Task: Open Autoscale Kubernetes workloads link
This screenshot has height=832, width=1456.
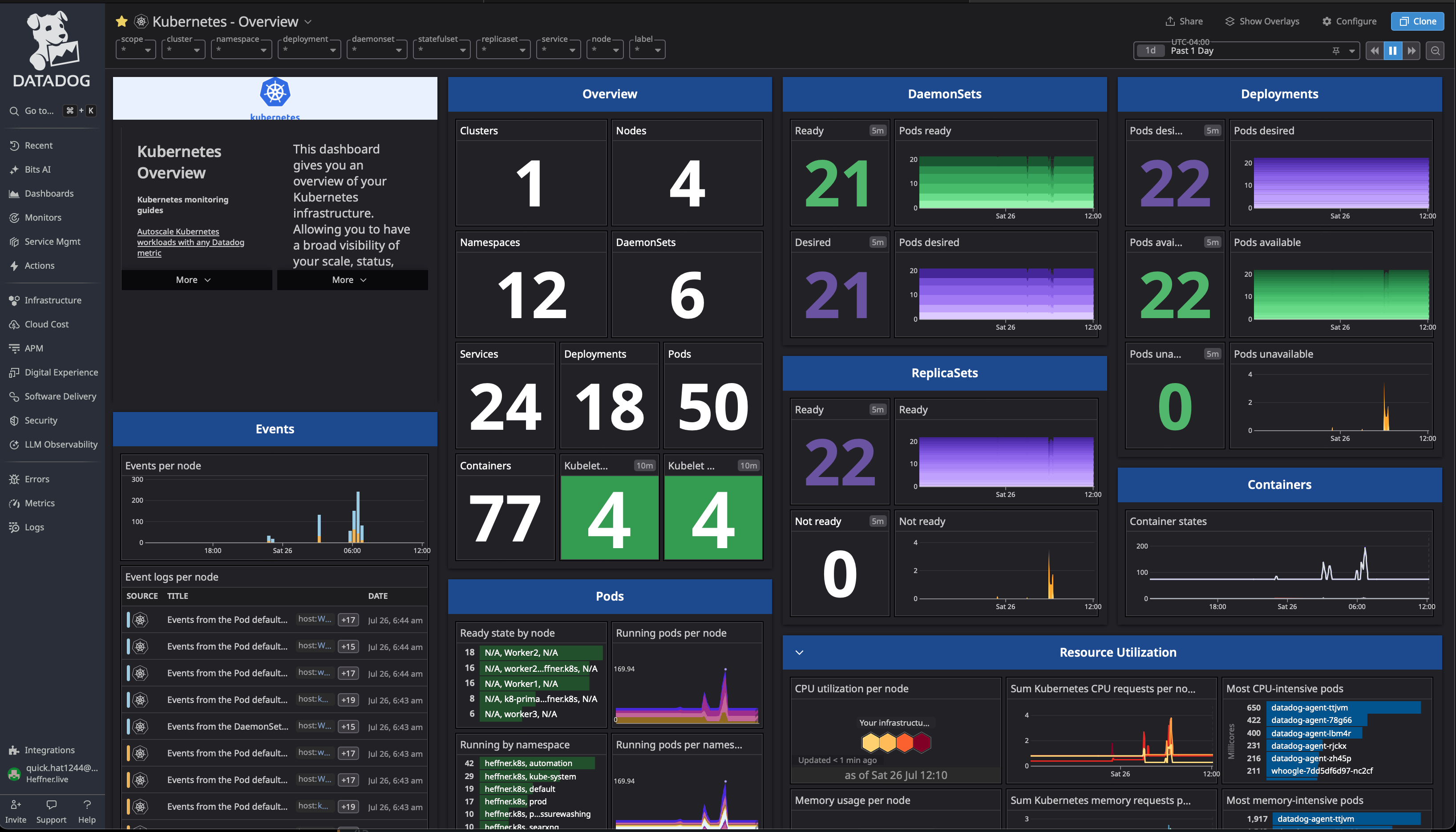Action: tap(190, 242)
